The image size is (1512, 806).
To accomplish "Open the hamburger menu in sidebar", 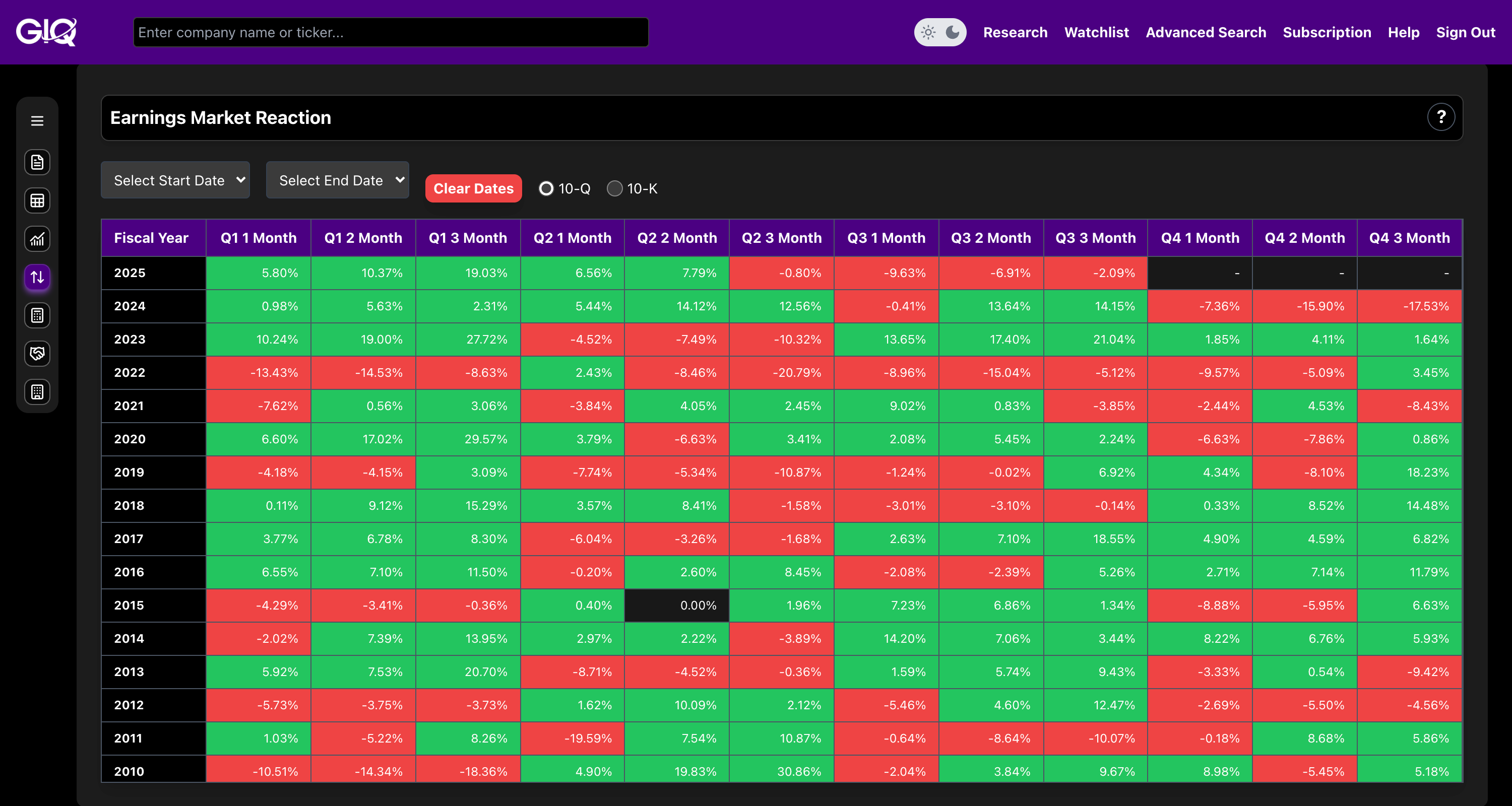I will click(x=37, y=121).
